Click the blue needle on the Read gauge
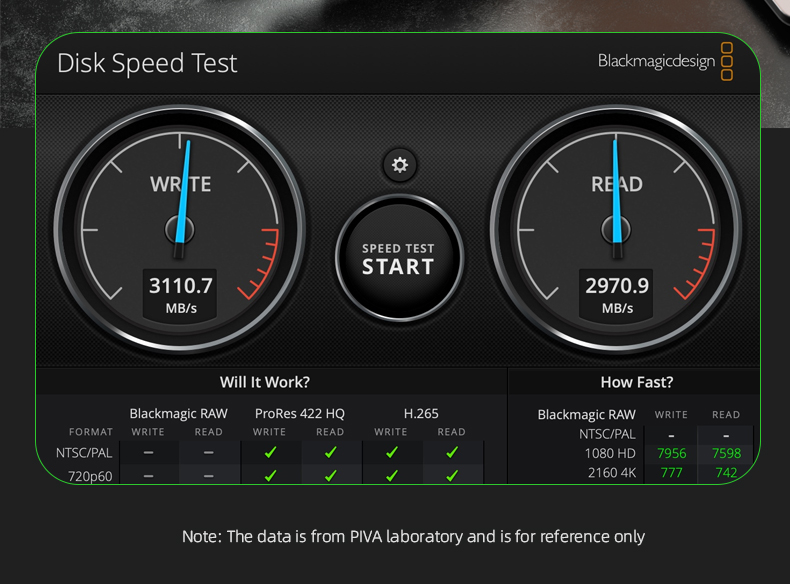 point(617,190)
